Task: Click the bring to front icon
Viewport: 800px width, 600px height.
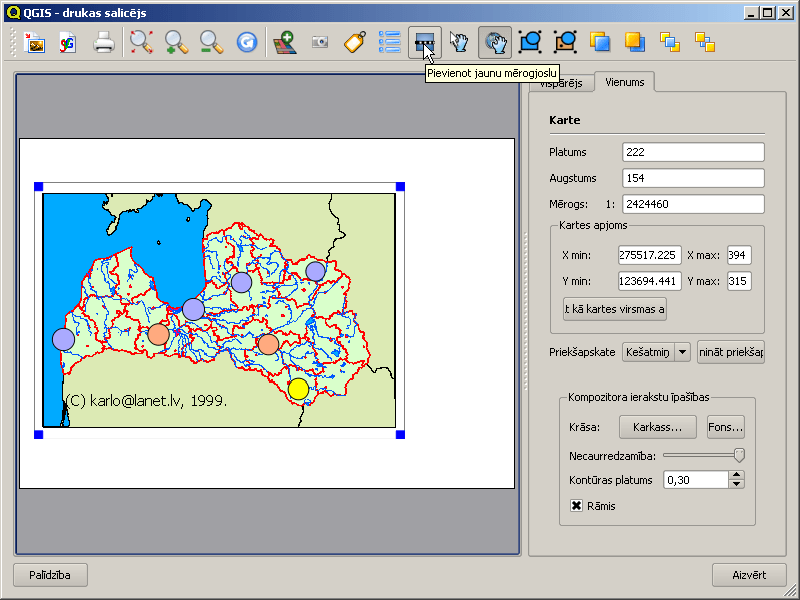Action: pyautogui.click(x=670, y=43)
